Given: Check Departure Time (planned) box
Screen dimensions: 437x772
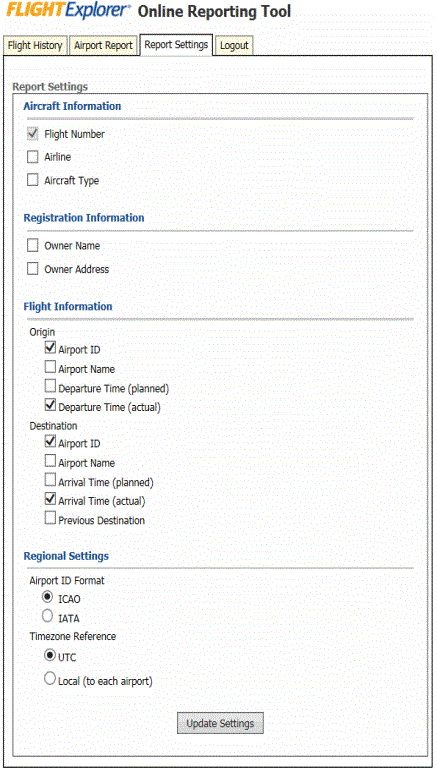Looking at the screenshot, I should [x=50, y=386].
